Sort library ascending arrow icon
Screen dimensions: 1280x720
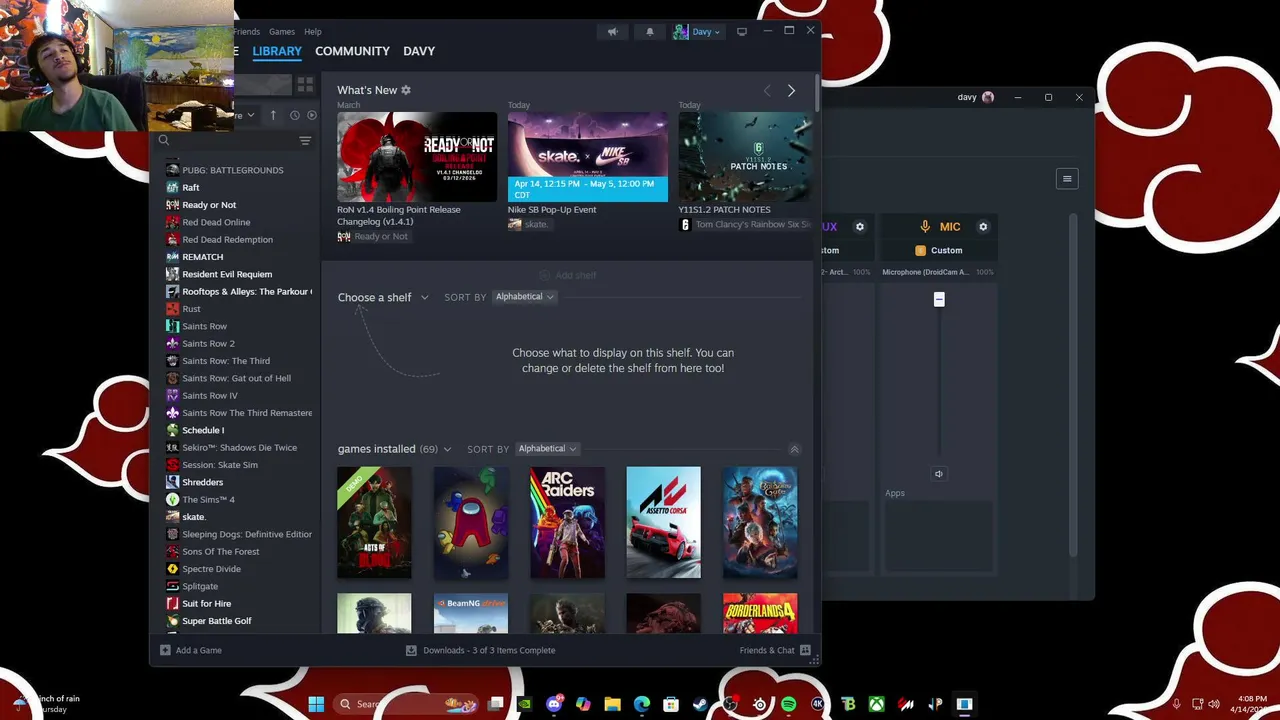(273, 115)
